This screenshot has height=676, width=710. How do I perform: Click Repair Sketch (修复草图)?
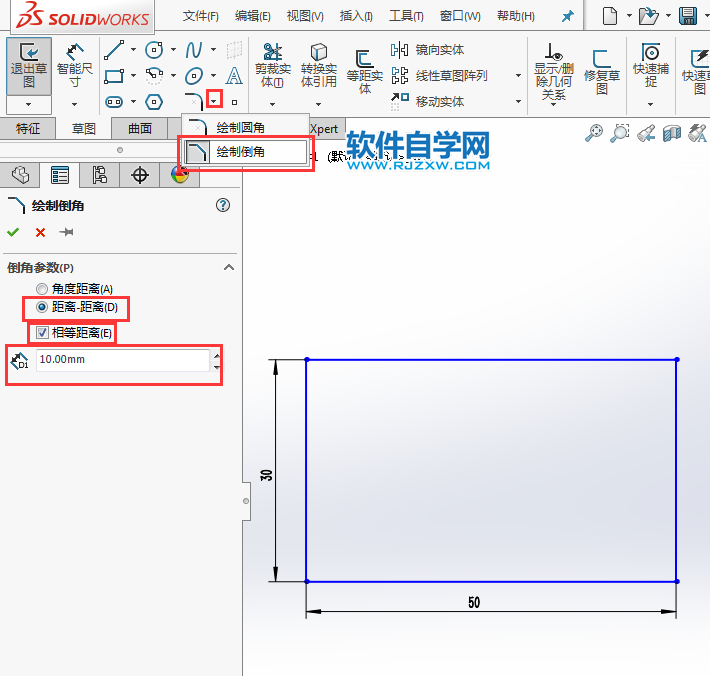pos(602,72)
